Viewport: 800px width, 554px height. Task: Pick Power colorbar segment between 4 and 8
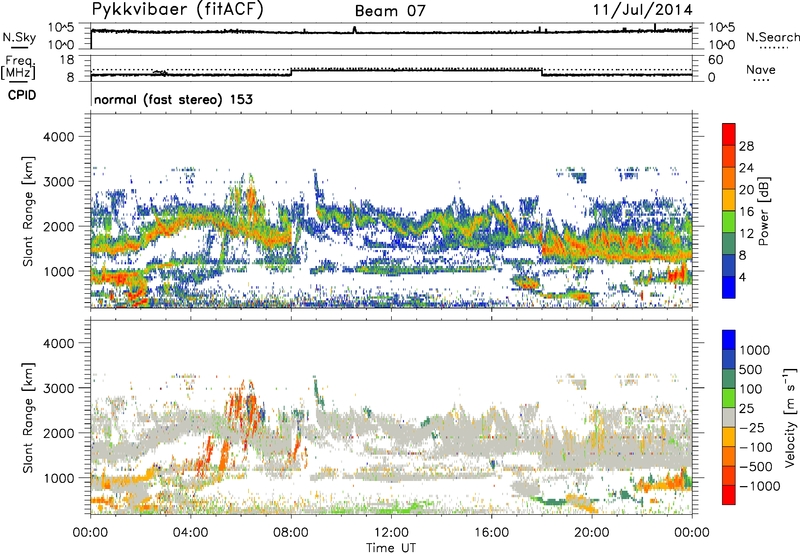click(729, 265)
